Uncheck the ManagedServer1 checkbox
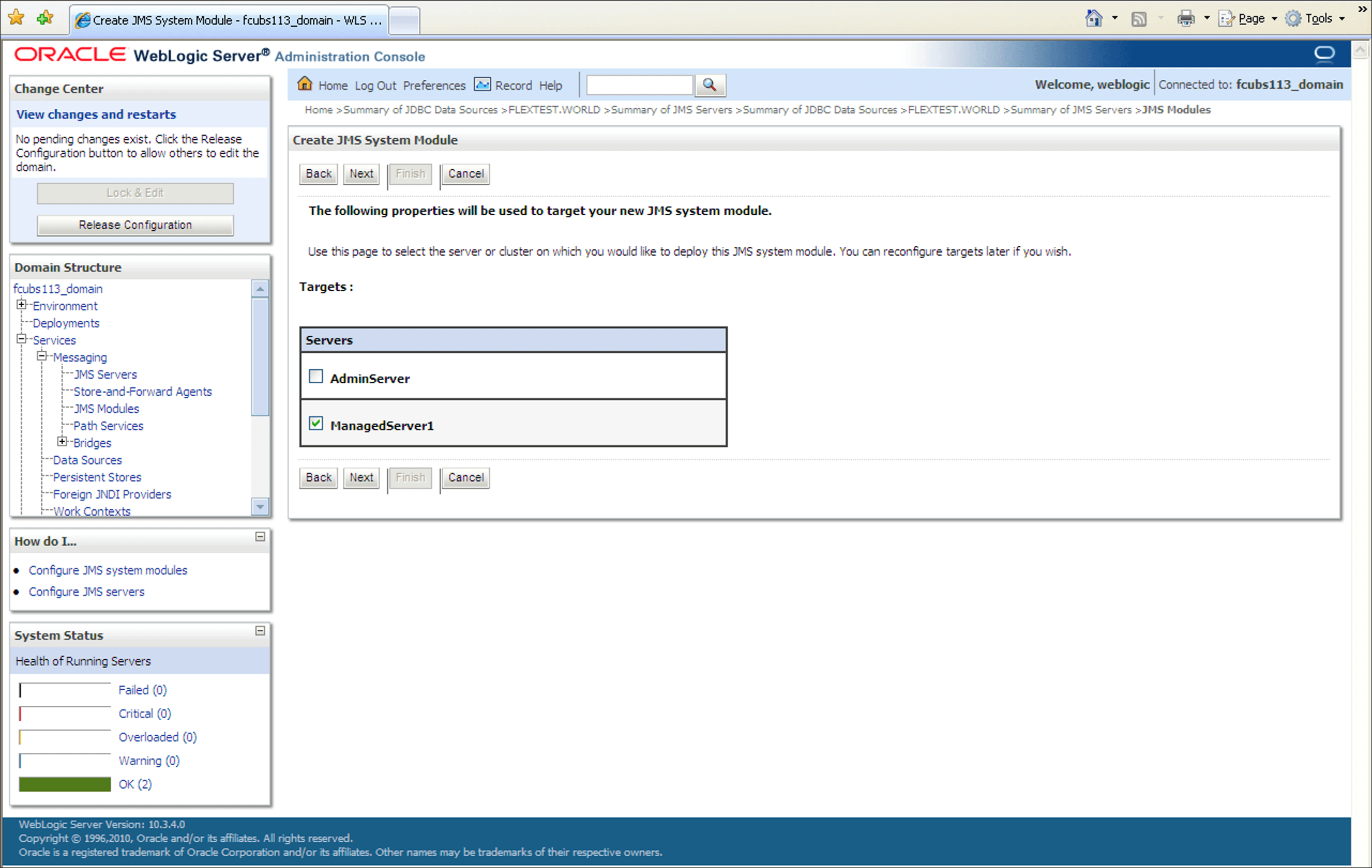The height and width of the screenshot is (868, 1372). coord(315,423)
